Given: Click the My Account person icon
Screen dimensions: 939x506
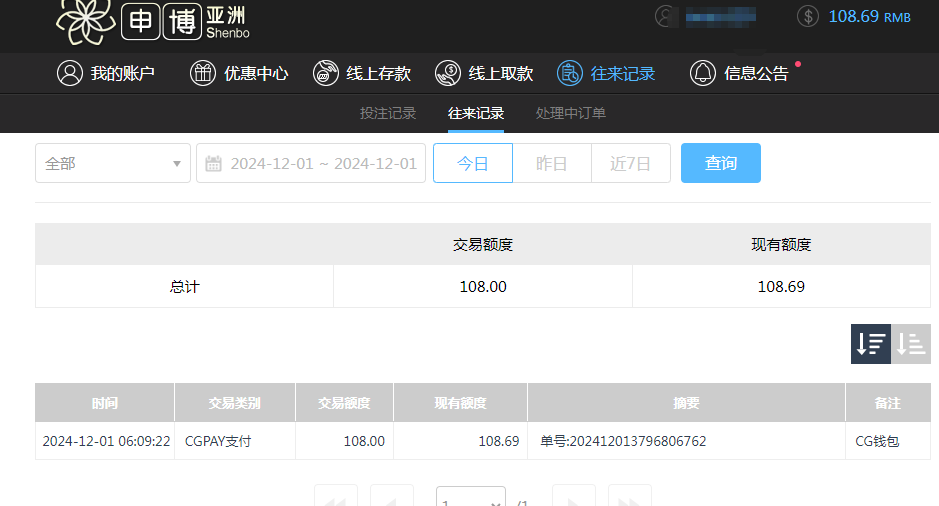Looking at the screenshot, I should 69,73.
